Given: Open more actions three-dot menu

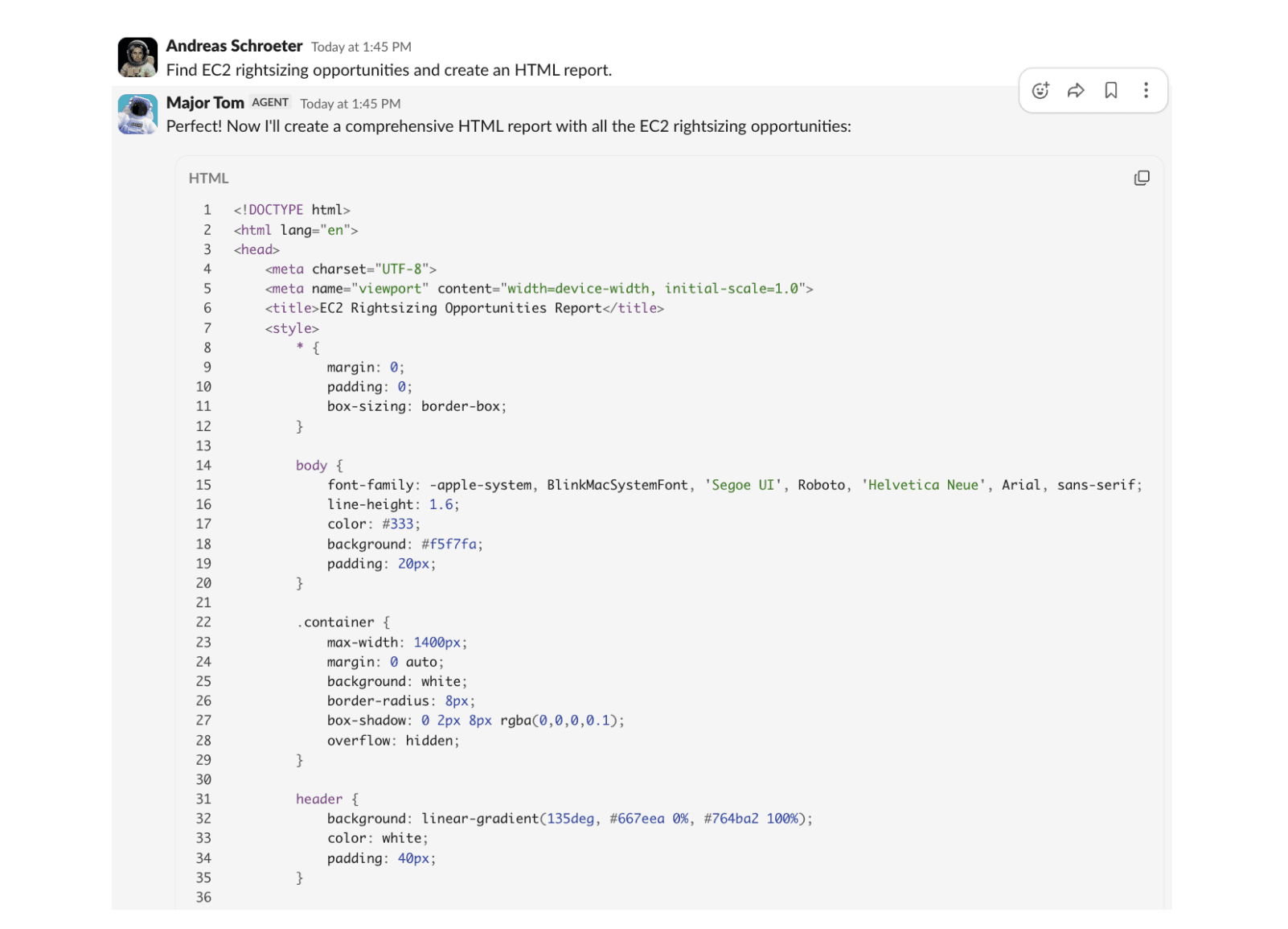Looking at the screenshot, I should 1146,90.
